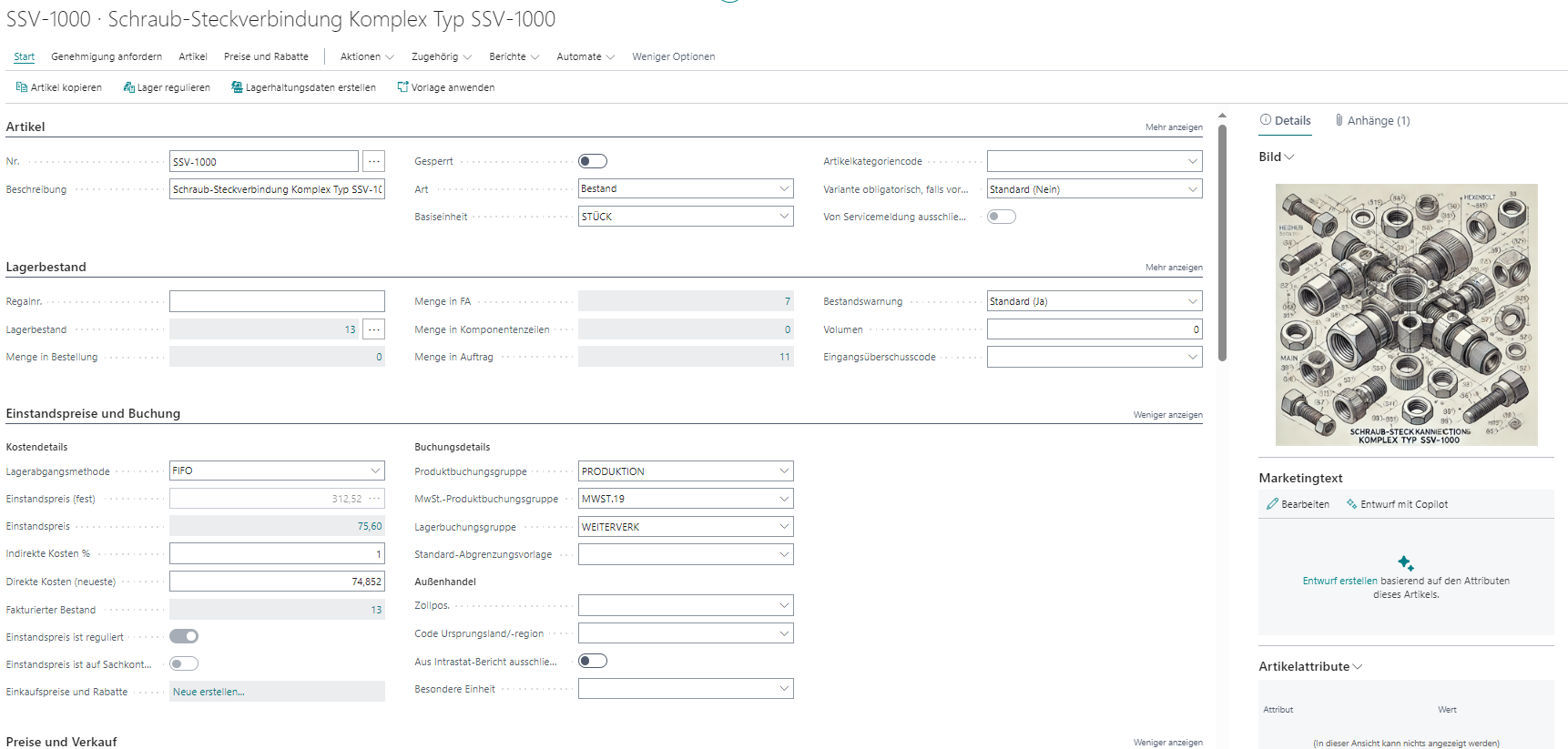Open the Artikel menu item
The image size is (1568, 749).
pos(193,56)
